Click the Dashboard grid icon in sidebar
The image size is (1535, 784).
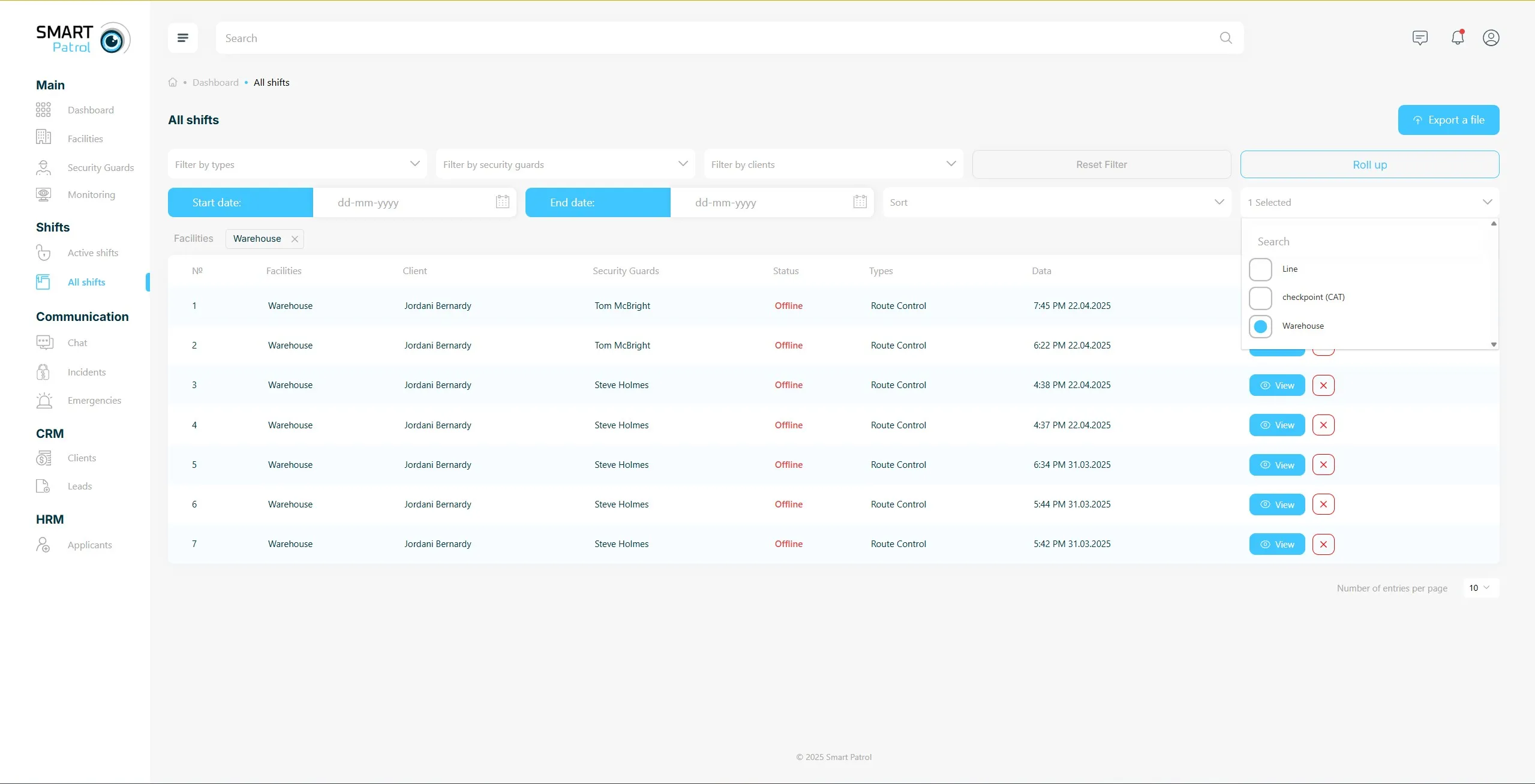pyautogui.click(x=43, y=110)
